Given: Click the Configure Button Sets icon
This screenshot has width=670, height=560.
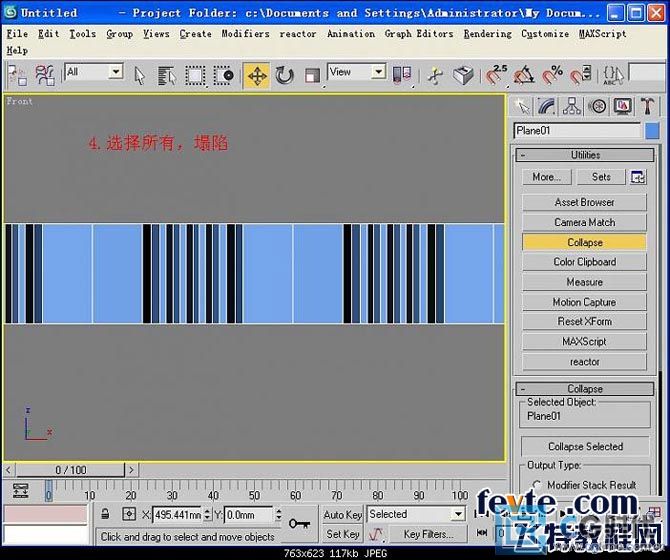Looking at the screenshot, I should [x=638, y=177].
